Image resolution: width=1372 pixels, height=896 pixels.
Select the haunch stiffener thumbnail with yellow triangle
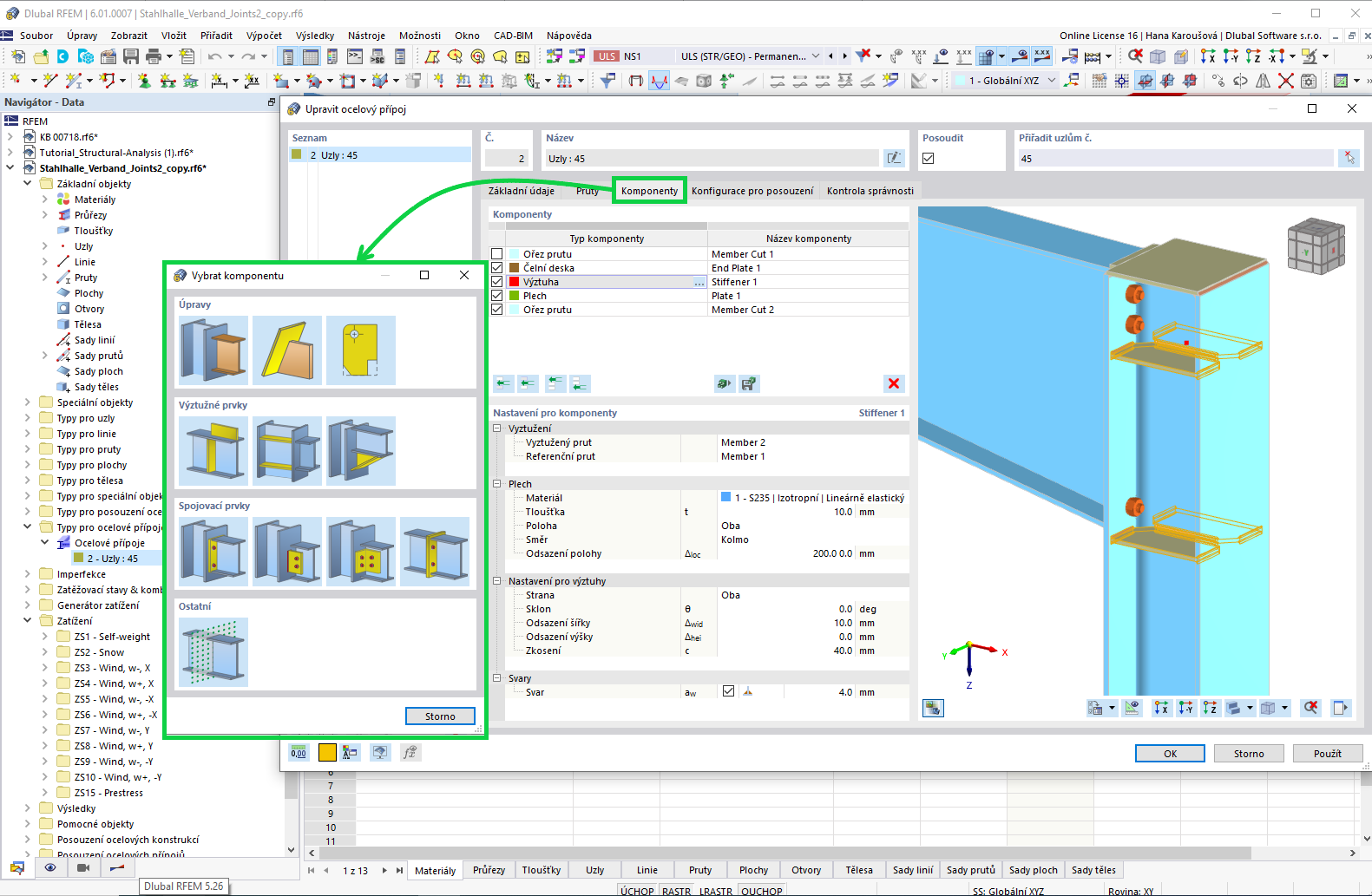click(x=361, y=451)
